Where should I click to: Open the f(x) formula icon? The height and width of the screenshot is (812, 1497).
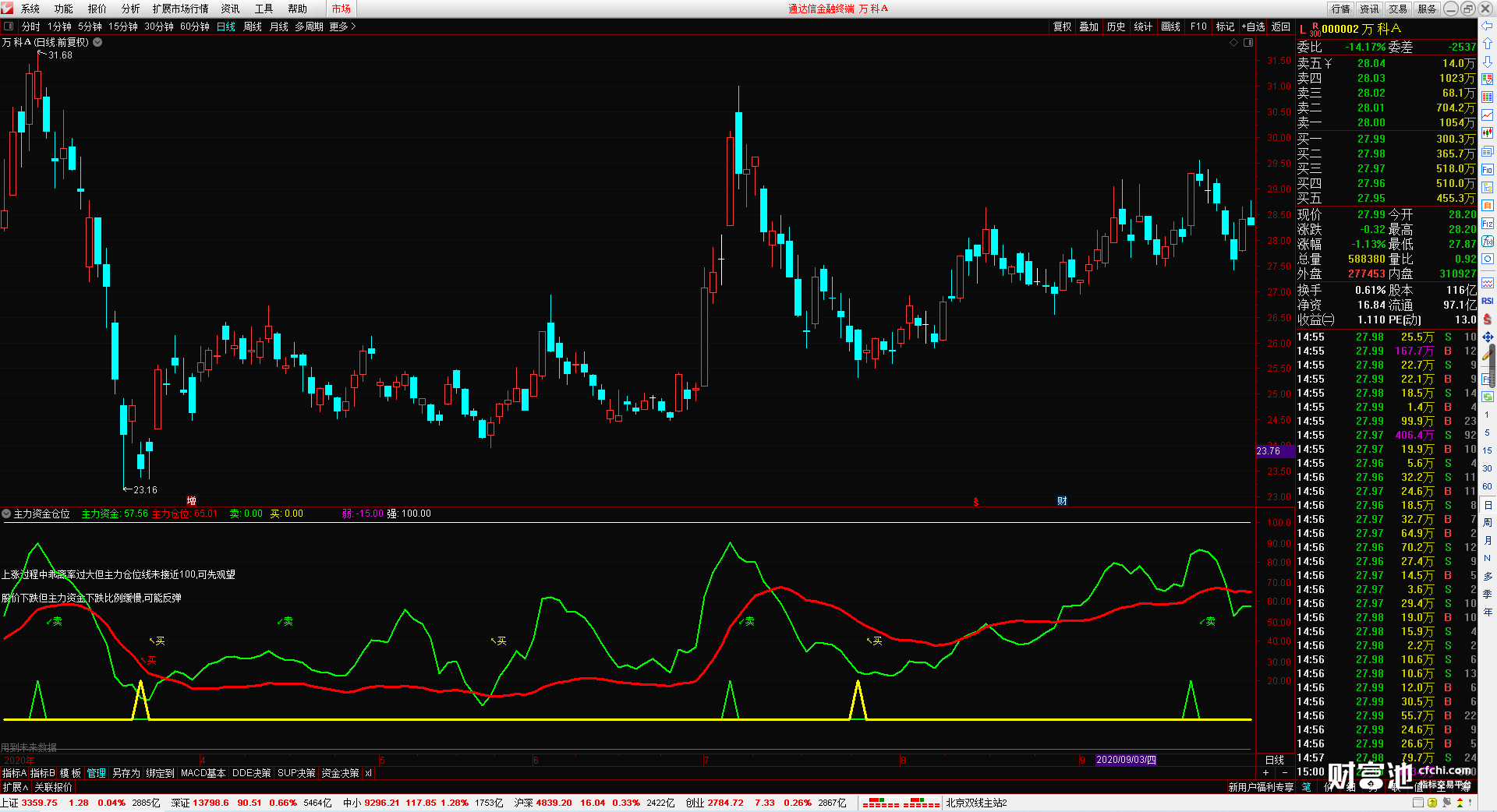click(x=1488, y=241)
